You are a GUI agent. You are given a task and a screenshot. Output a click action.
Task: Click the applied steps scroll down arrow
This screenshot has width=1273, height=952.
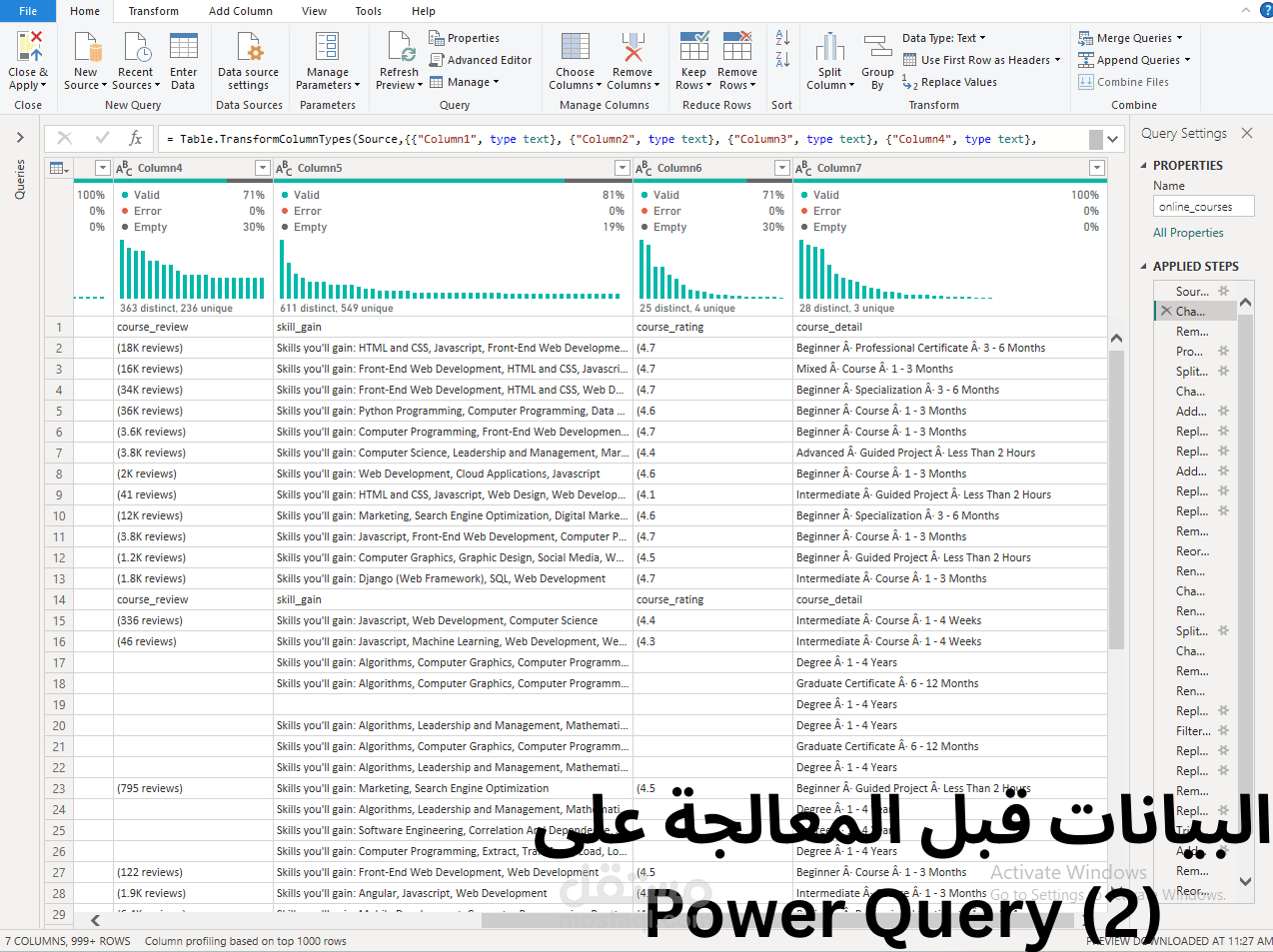[x=1245, y=881]
